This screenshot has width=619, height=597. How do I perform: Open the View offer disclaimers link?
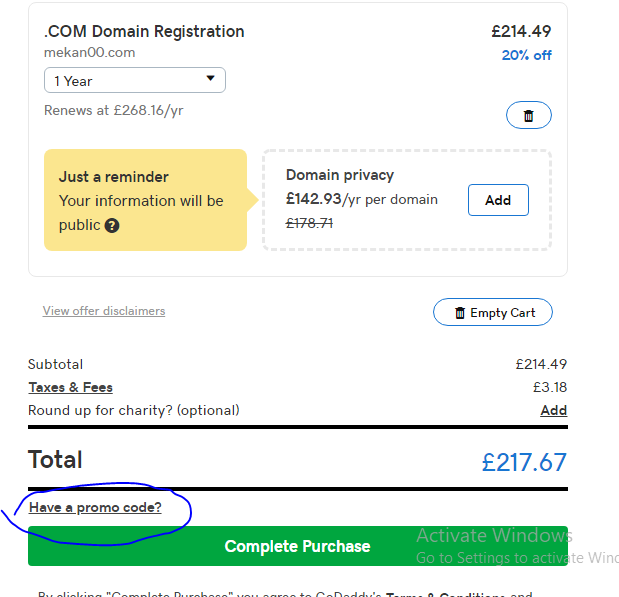tap(104, 311)
